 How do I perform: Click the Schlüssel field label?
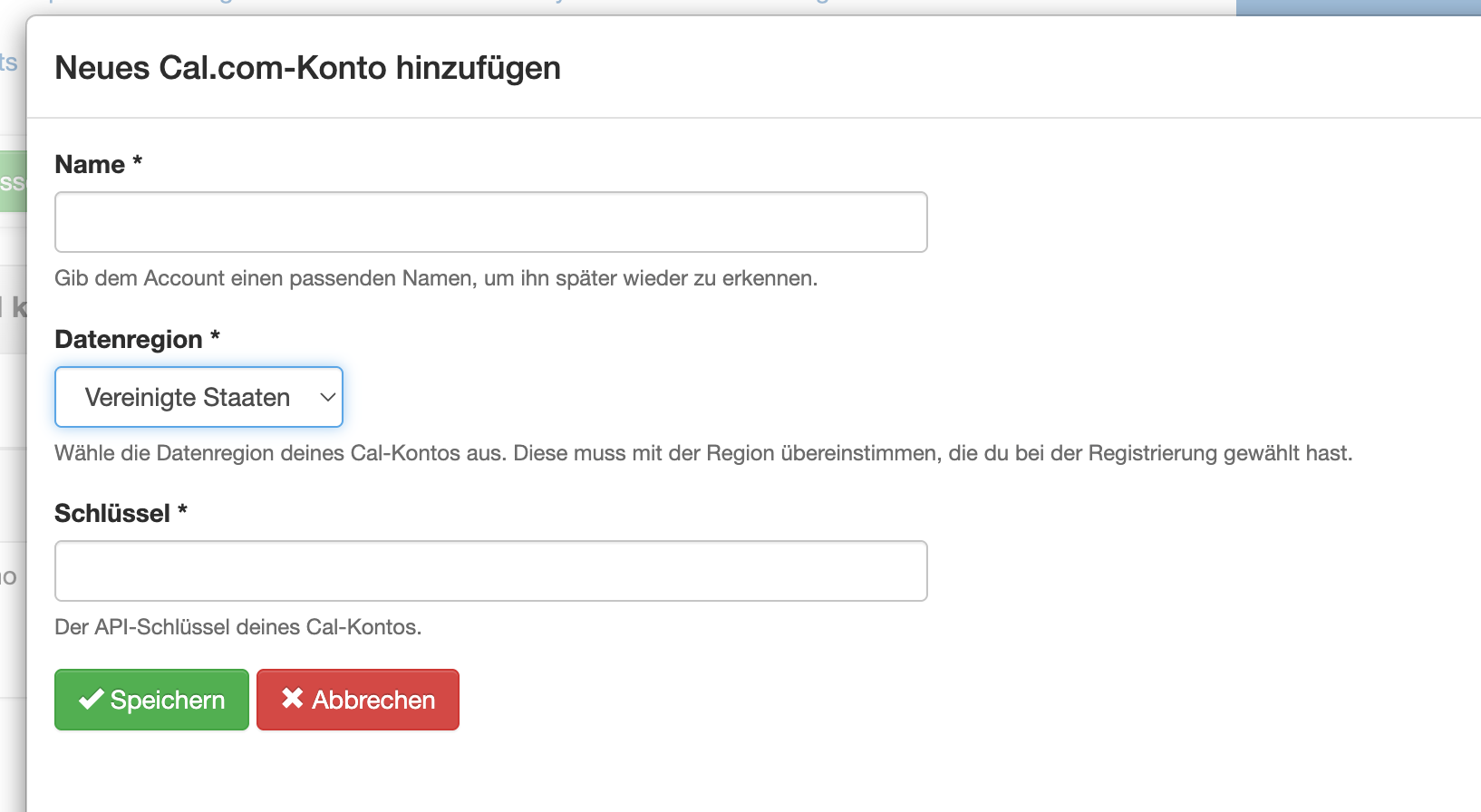112,514
